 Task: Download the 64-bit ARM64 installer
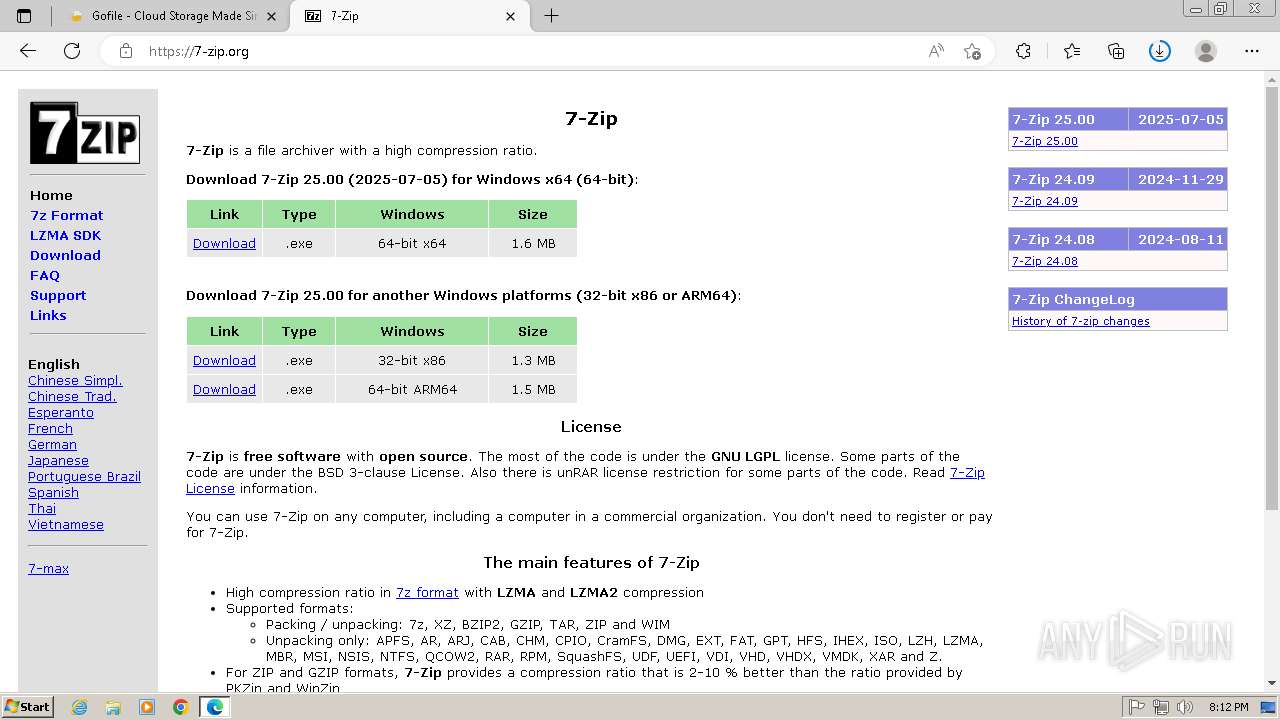pos(224,389)
